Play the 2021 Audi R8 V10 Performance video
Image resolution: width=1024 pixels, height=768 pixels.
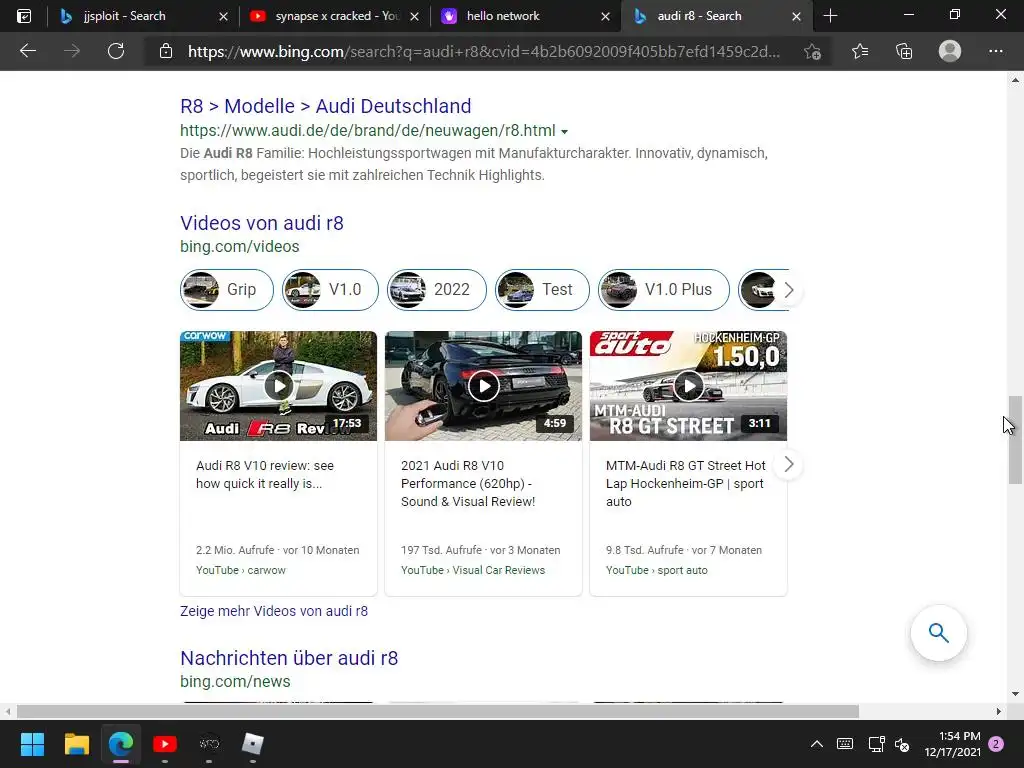click(483, 386)
